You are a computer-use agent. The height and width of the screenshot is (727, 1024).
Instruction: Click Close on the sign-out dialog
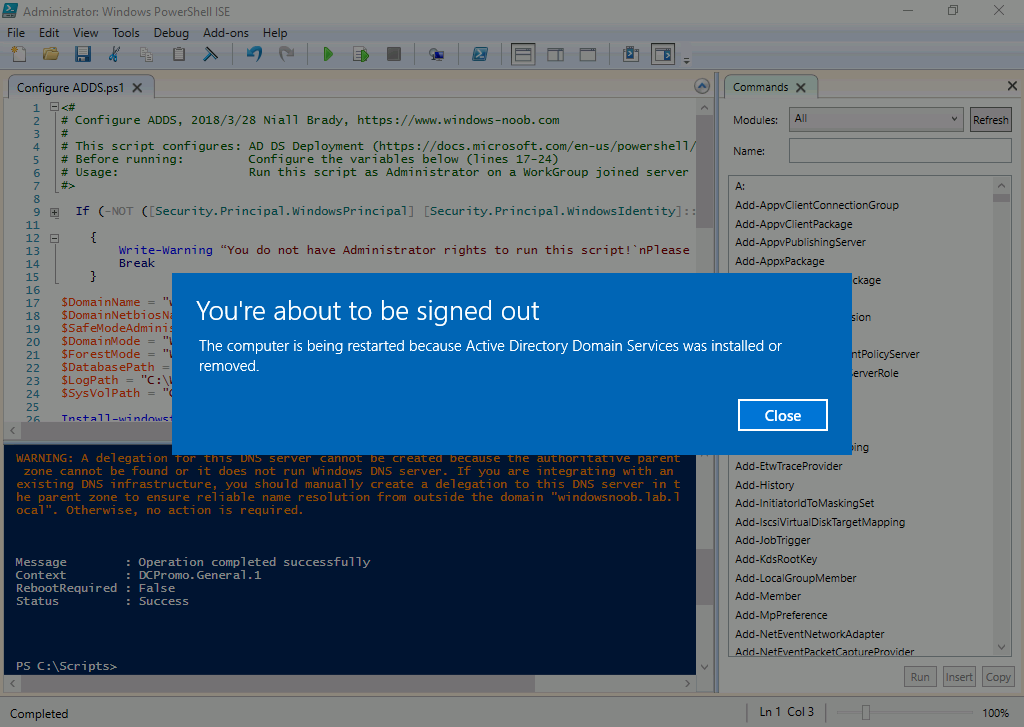pyautogui.click(x=782, y=415)
